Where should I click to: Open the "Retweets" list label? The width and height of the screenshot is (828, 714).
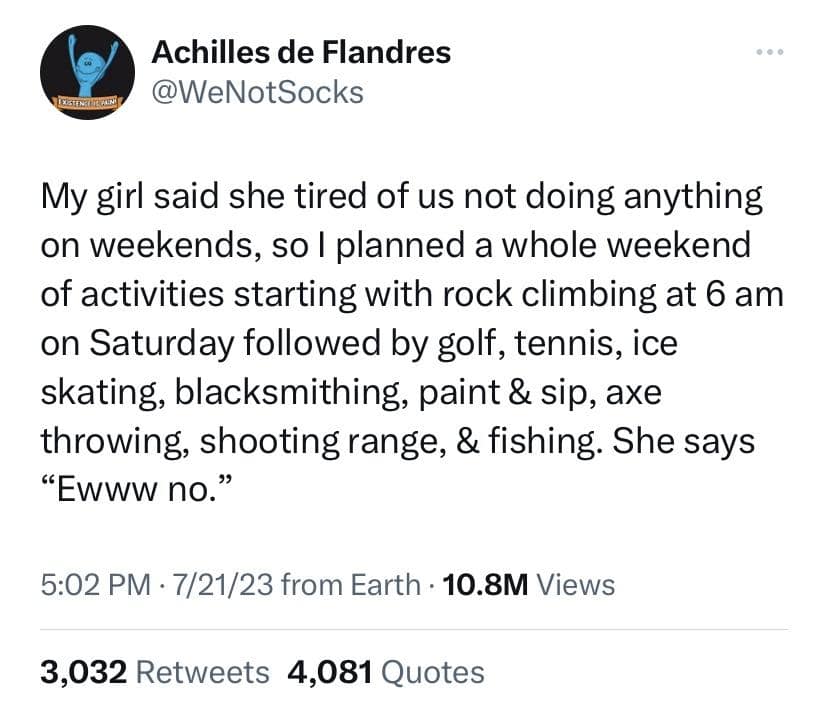(202, 672)
